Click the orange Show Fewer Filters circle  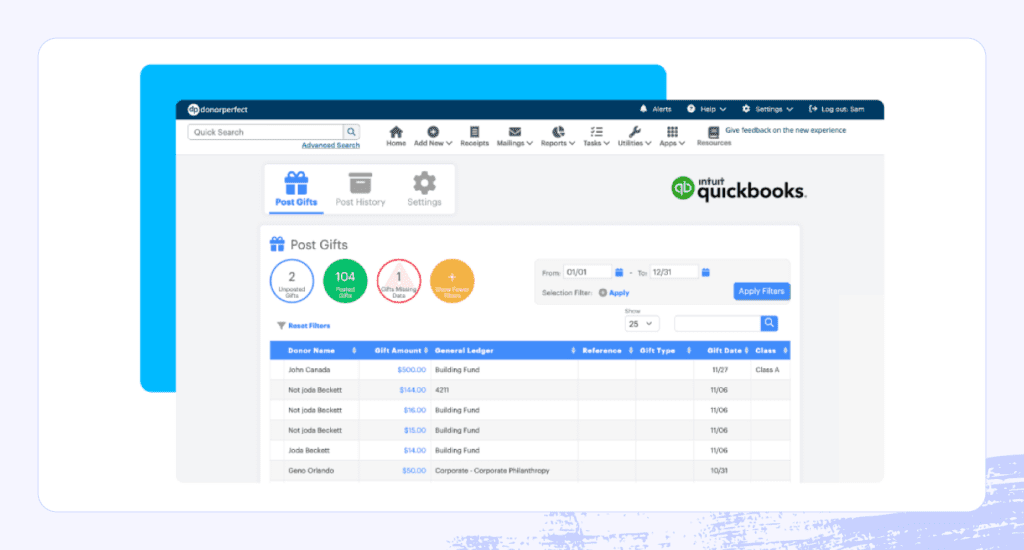pos(452,281)
